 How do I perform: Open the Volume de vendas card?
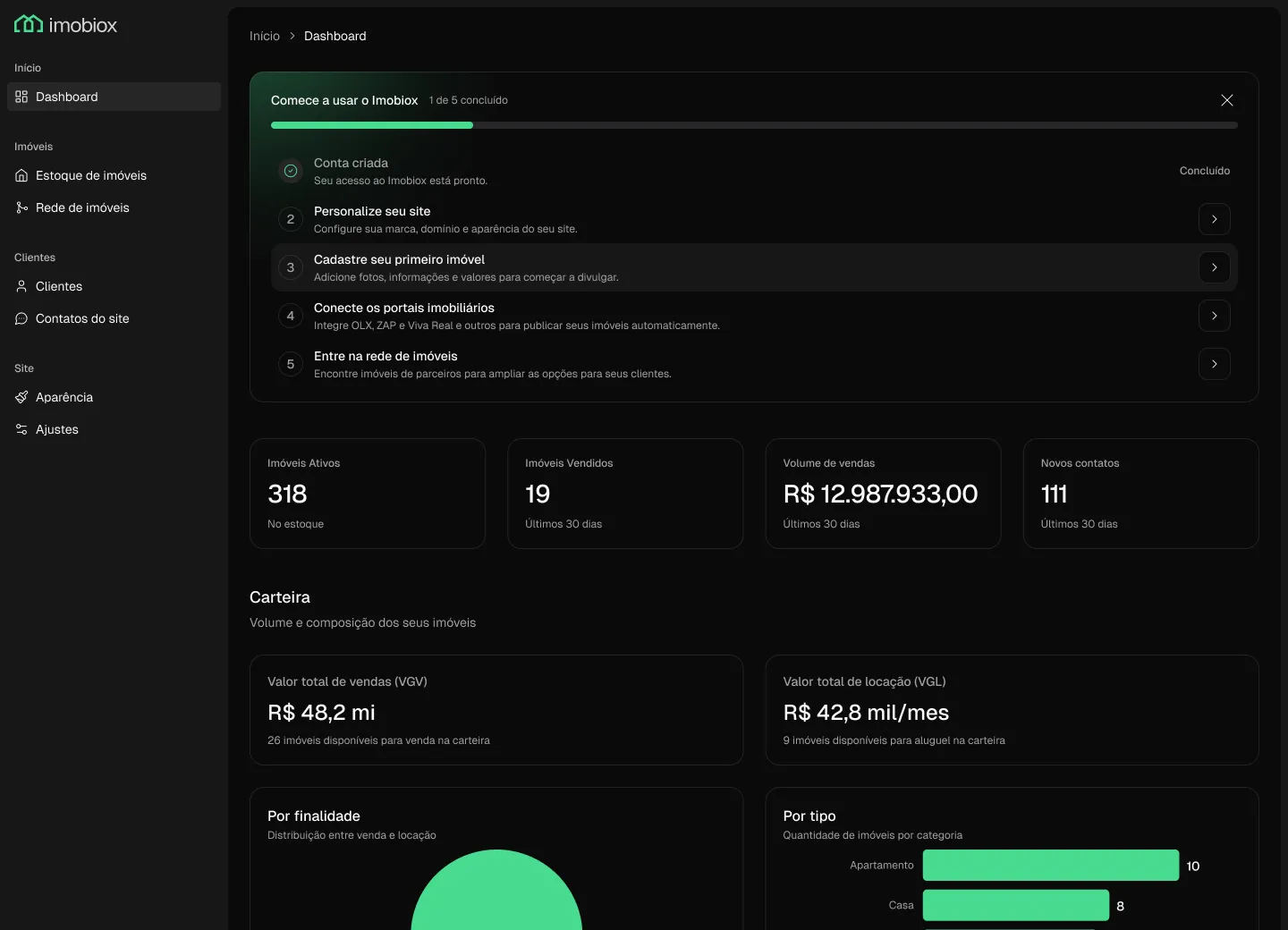pos(883,494)
